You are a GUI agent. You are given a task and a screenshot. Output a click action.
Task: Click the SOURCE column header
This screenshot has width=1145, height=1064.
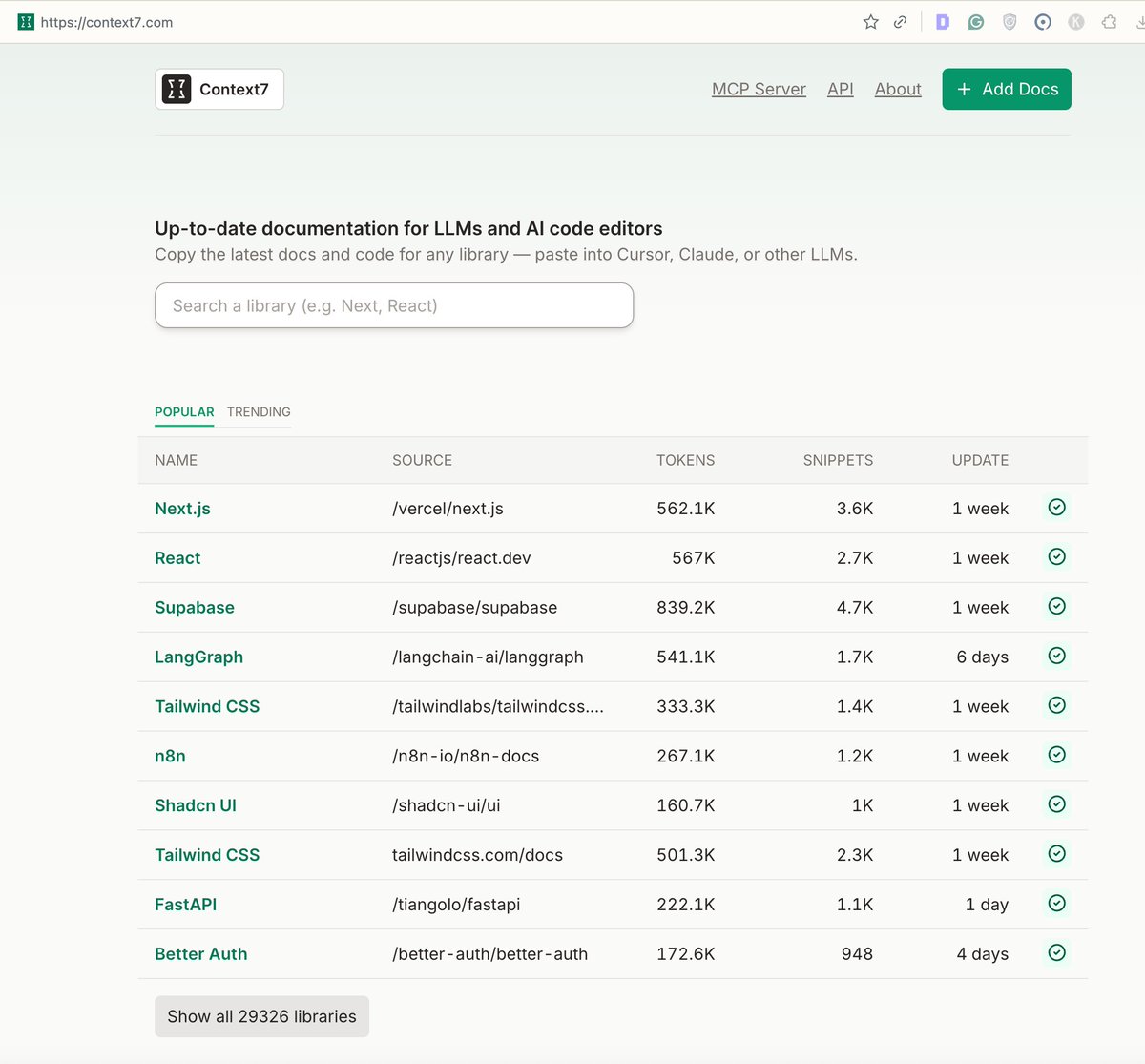[x=422, y=460]
